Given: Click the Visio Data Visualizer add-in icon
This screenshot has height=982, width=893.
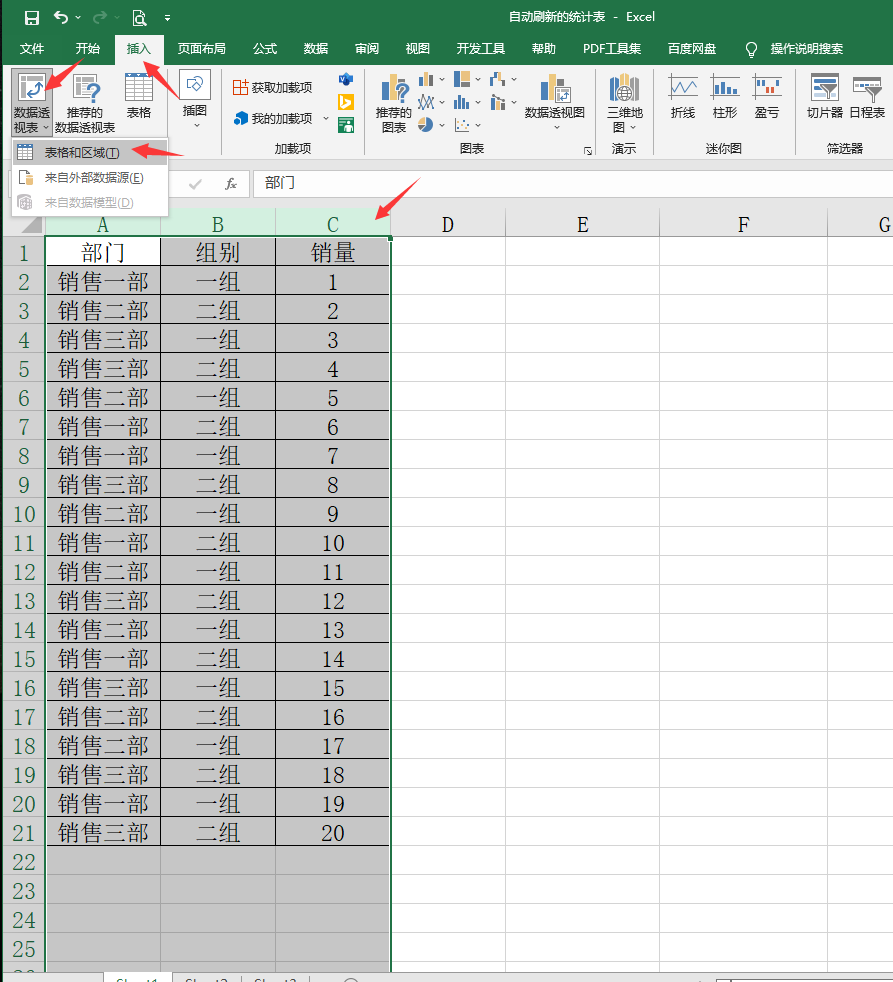Looking at the screenshot, I should pyautogui.click(x=346, y=80).
